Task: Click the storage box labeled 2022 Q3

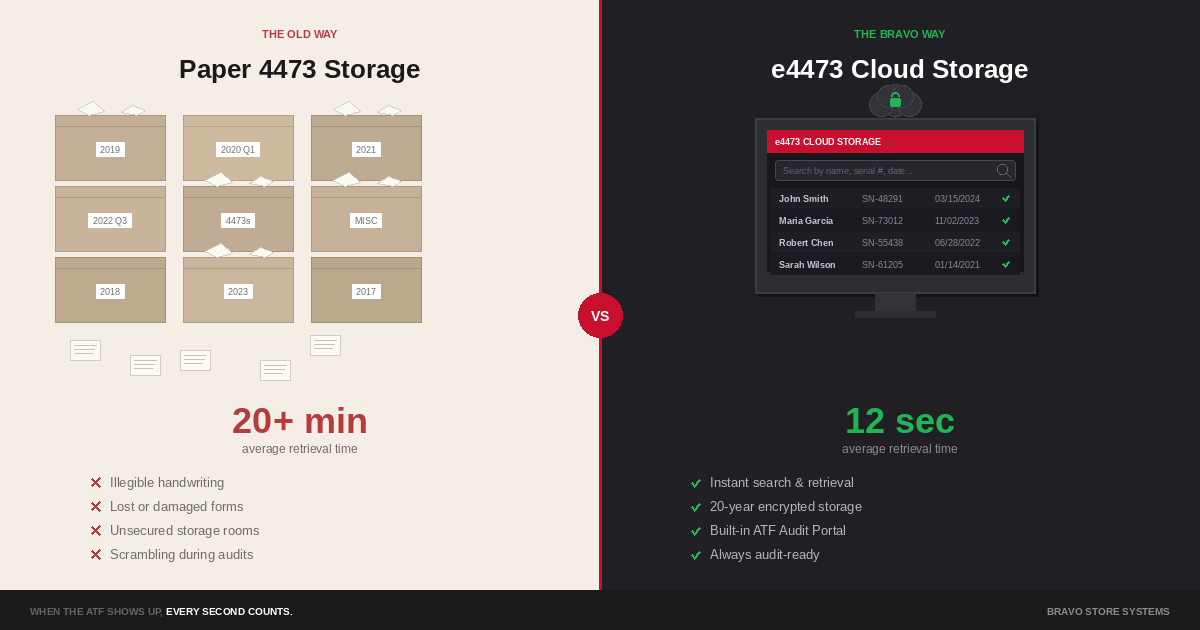Action: pos(110,219)
